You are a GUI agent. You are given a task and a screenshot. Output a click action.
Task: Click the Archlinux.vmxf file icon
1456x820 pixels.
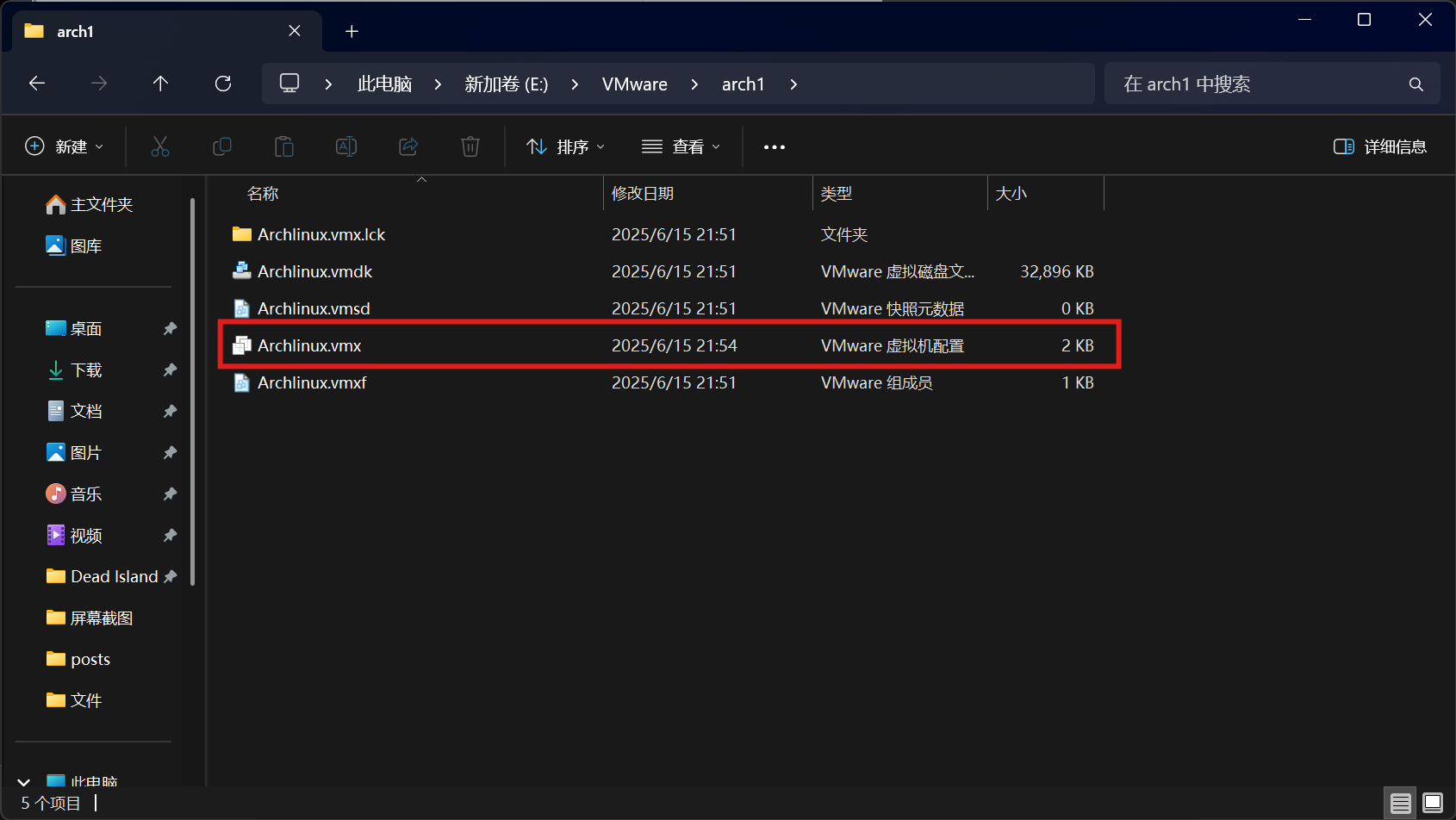click(242, 382)
